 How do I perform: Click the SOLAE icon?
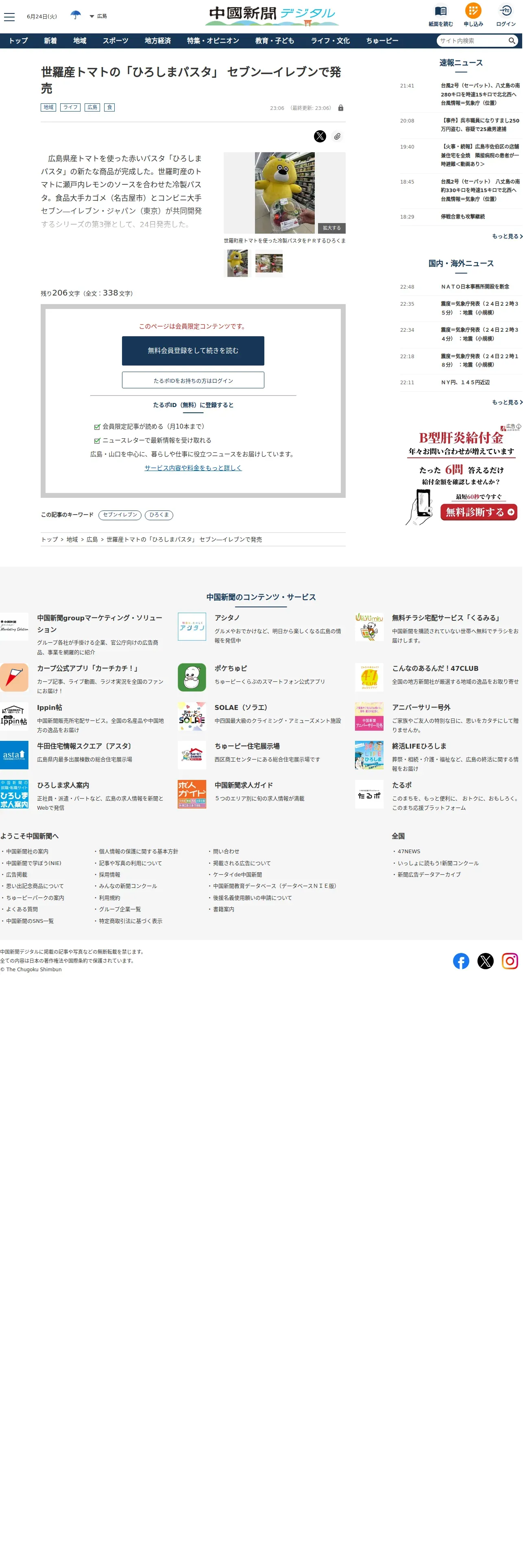pos(192,716)
